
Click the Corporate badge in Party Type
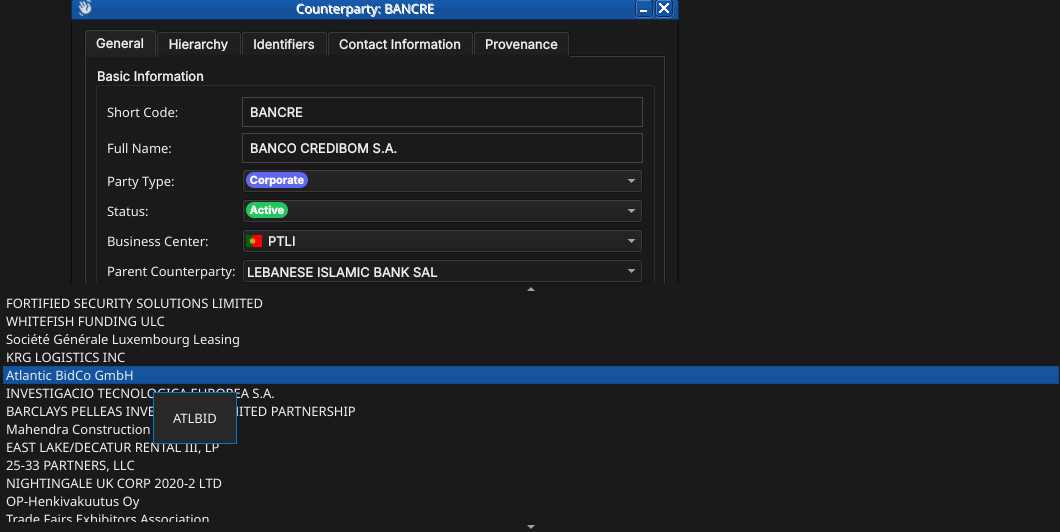click(276, 180)
